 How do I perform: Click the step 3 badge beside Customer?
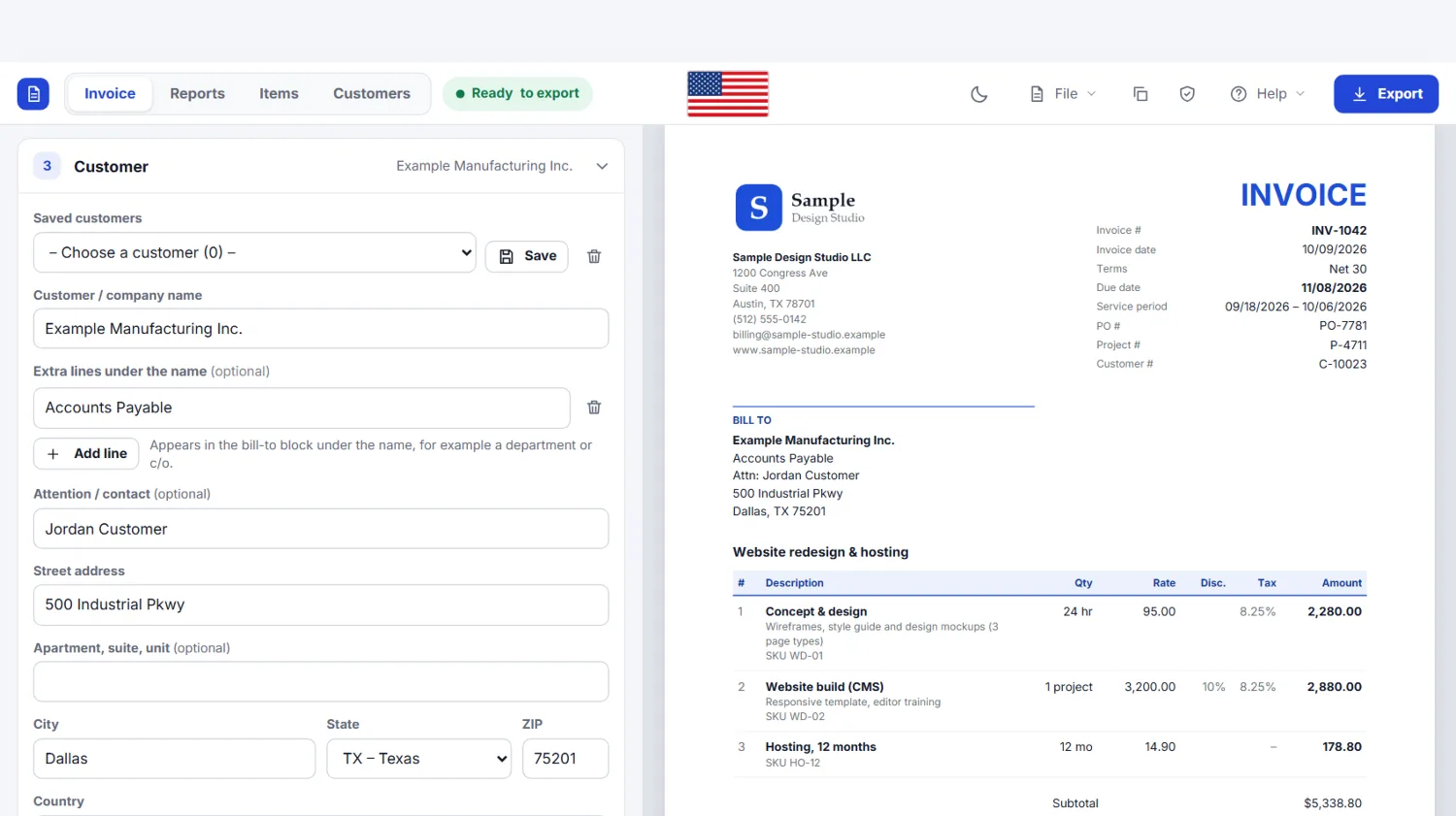pyautogui.click(x=47, y=166)
